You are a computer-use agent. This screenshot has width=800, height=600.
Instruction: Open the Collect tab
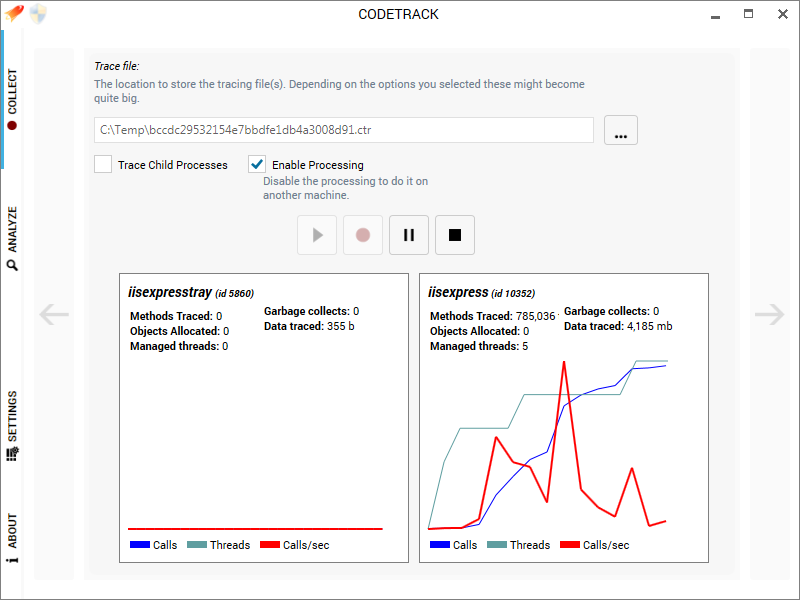tap(12, 99)
